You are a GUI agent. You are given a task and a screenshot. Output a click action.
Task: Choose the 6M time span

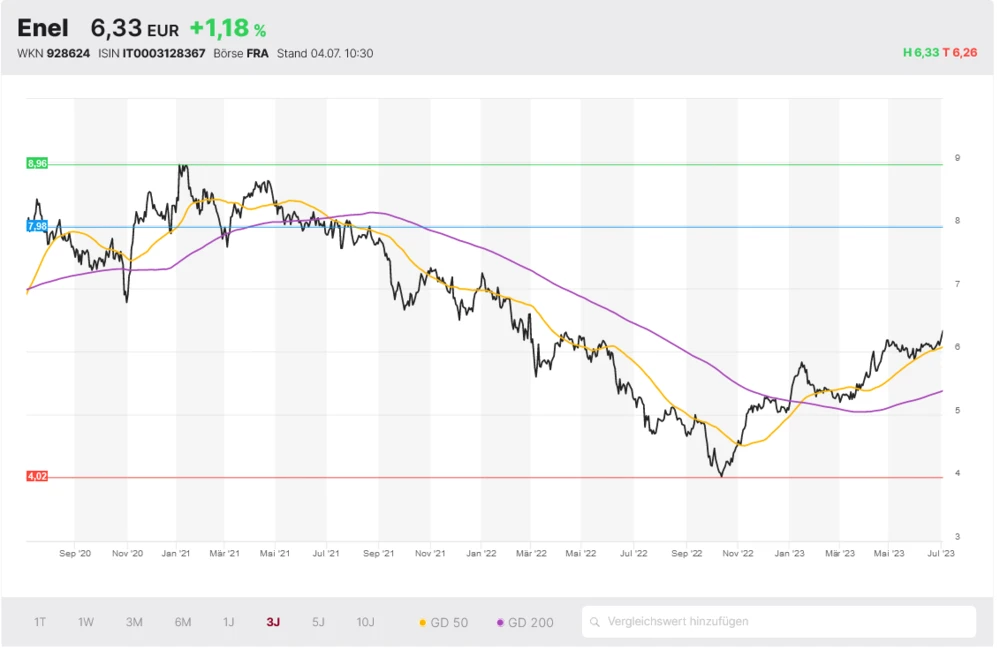pyautogui.click(x=183, y=622)
